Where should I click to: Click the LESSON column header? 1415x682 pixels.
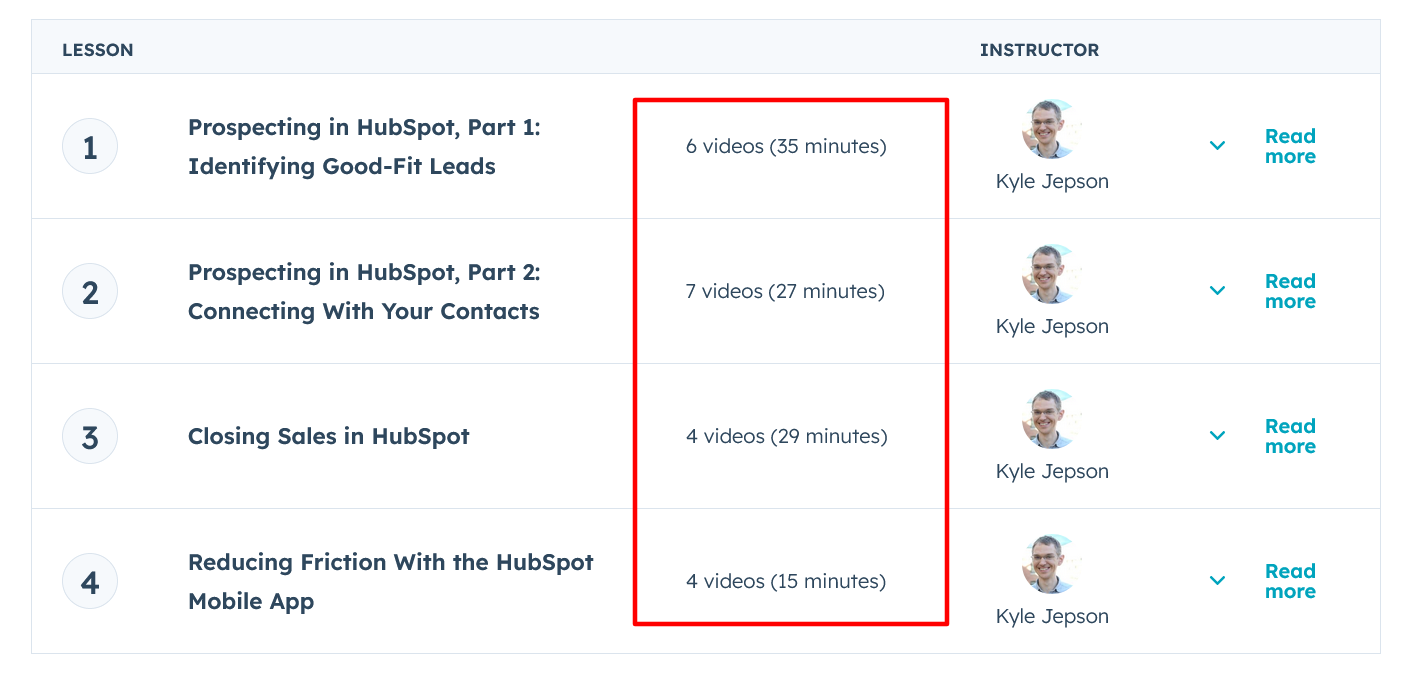tap(97, 49)
